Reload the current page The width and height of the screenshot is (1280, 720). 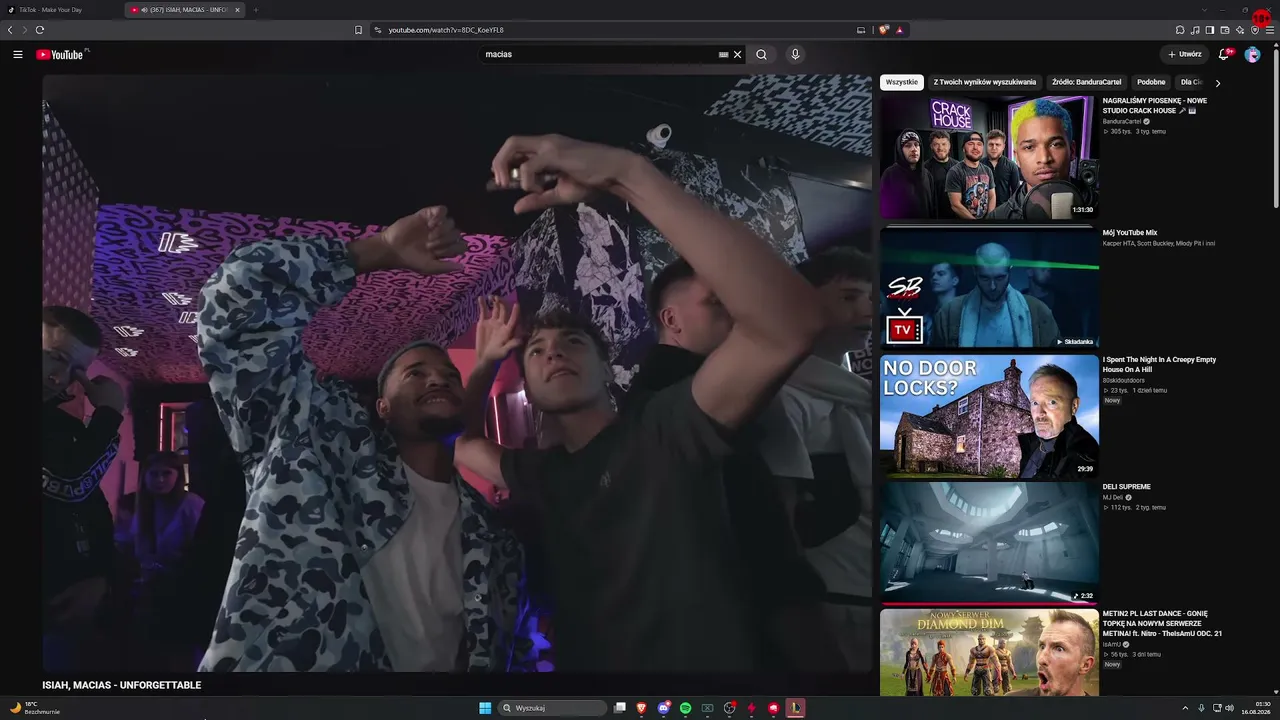point(40,30)
